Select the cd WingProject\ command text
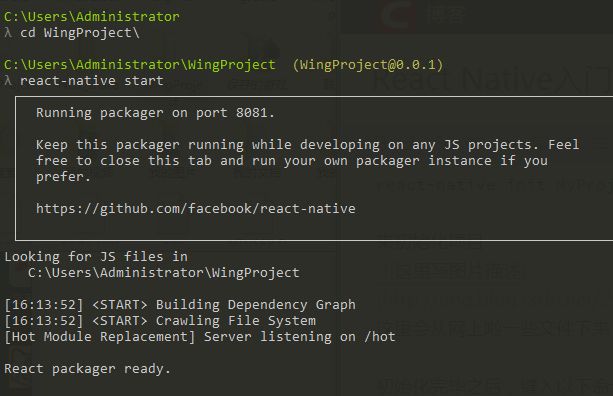Screen dimensions: 613x396 [x=79, y=33]
